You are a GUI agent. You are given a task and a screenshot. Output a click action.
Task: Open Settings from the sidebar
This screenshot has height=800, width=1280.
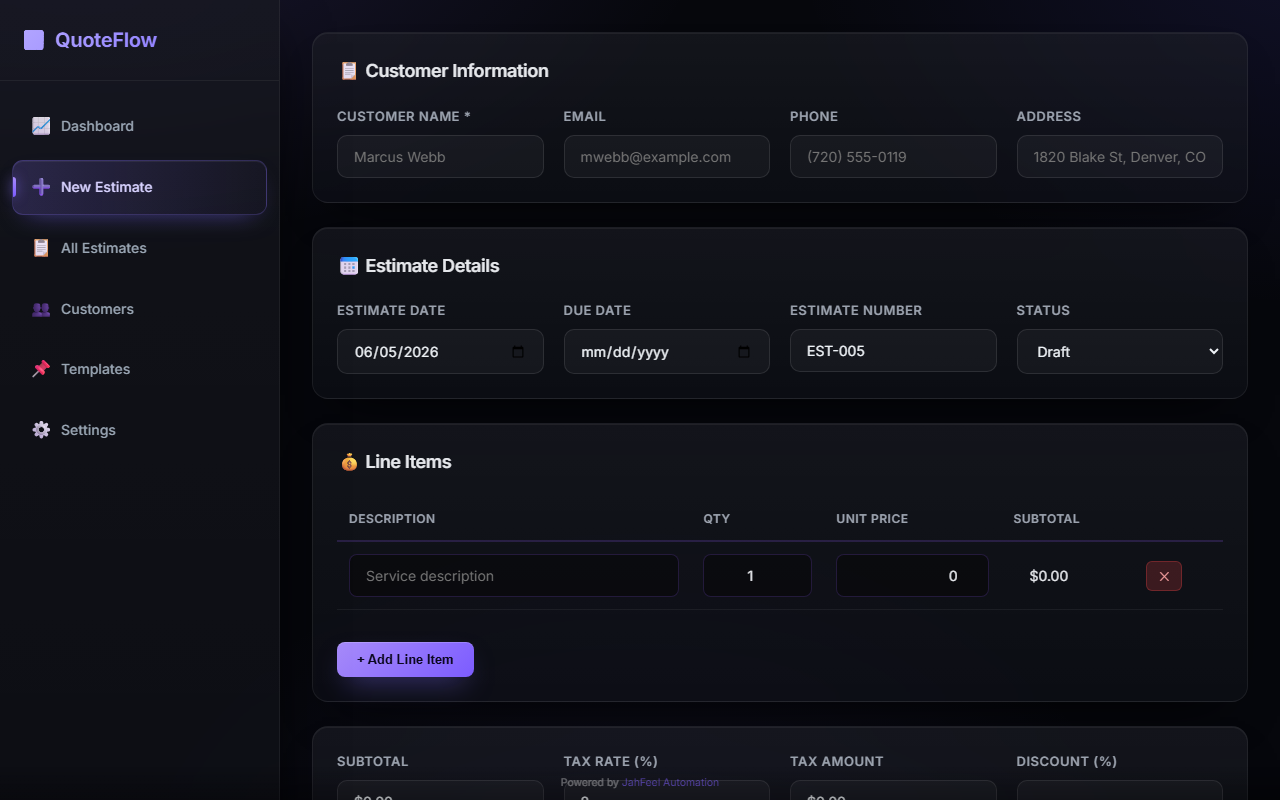[x=140, y=430]
